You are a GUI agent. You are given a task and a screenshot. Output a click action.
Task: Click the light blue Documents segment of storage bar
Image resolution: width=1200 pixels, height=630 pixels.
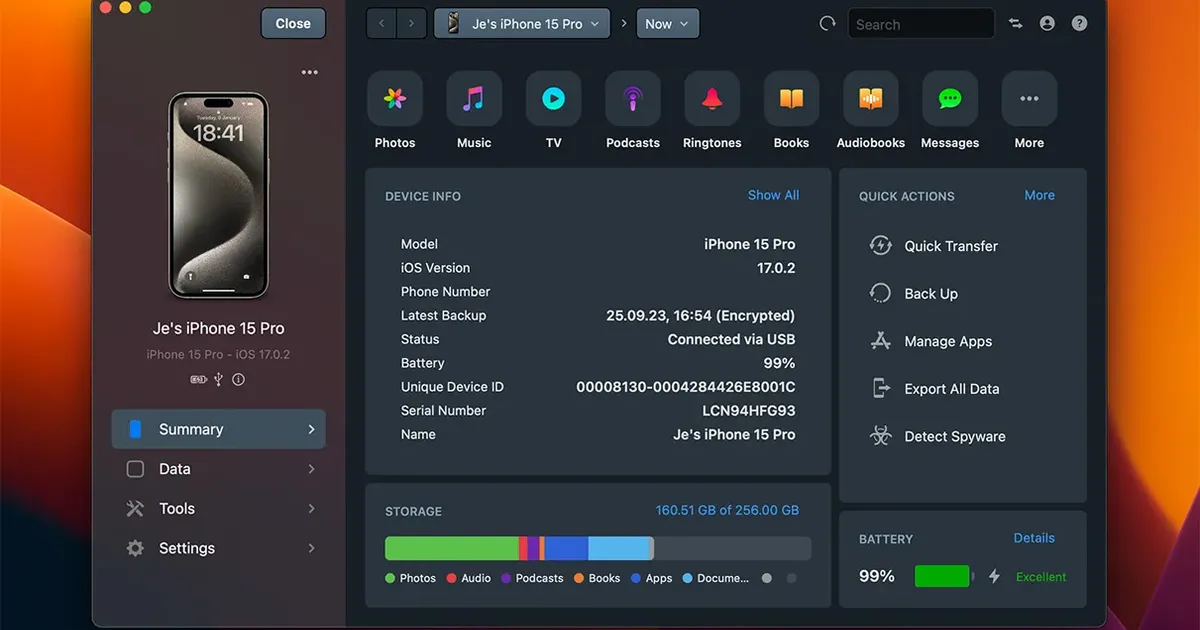tap(619, 548)
